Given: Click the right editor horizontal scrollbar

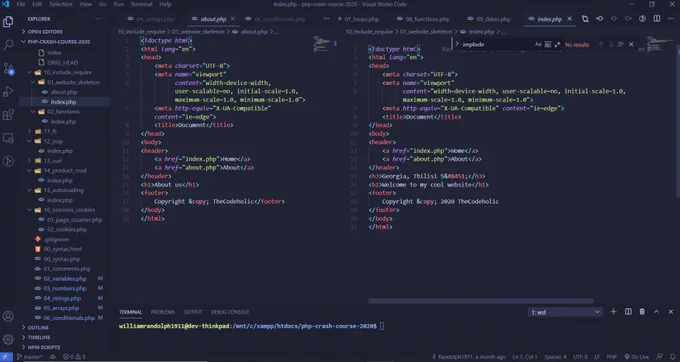Looking at the screenshot, I should point(481,301).
